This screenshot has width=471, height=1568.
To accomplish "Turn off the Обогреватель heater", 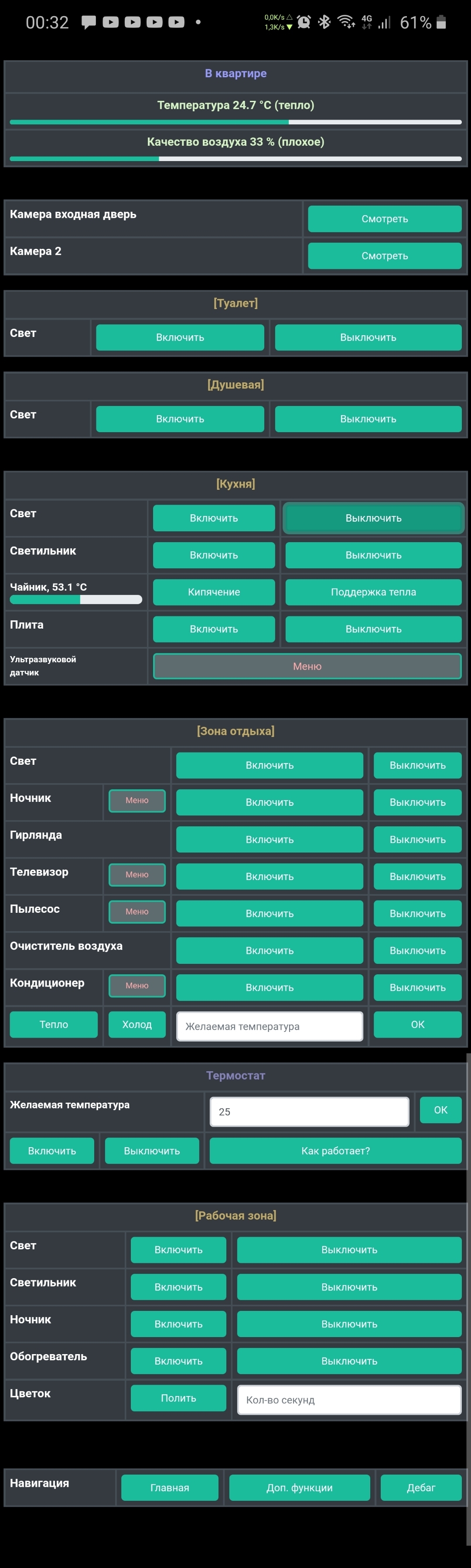I will pos(349,1361).
